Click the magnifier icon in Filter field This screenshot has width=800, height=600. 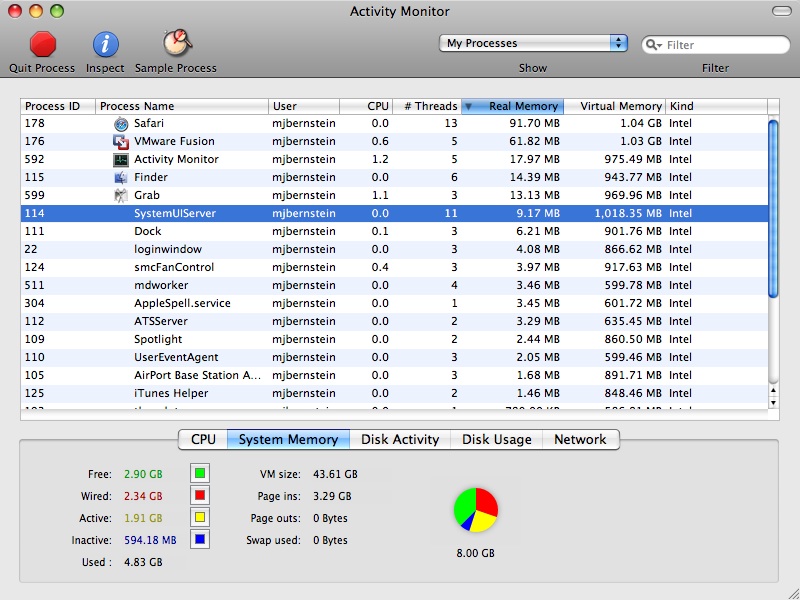point(654,45)
